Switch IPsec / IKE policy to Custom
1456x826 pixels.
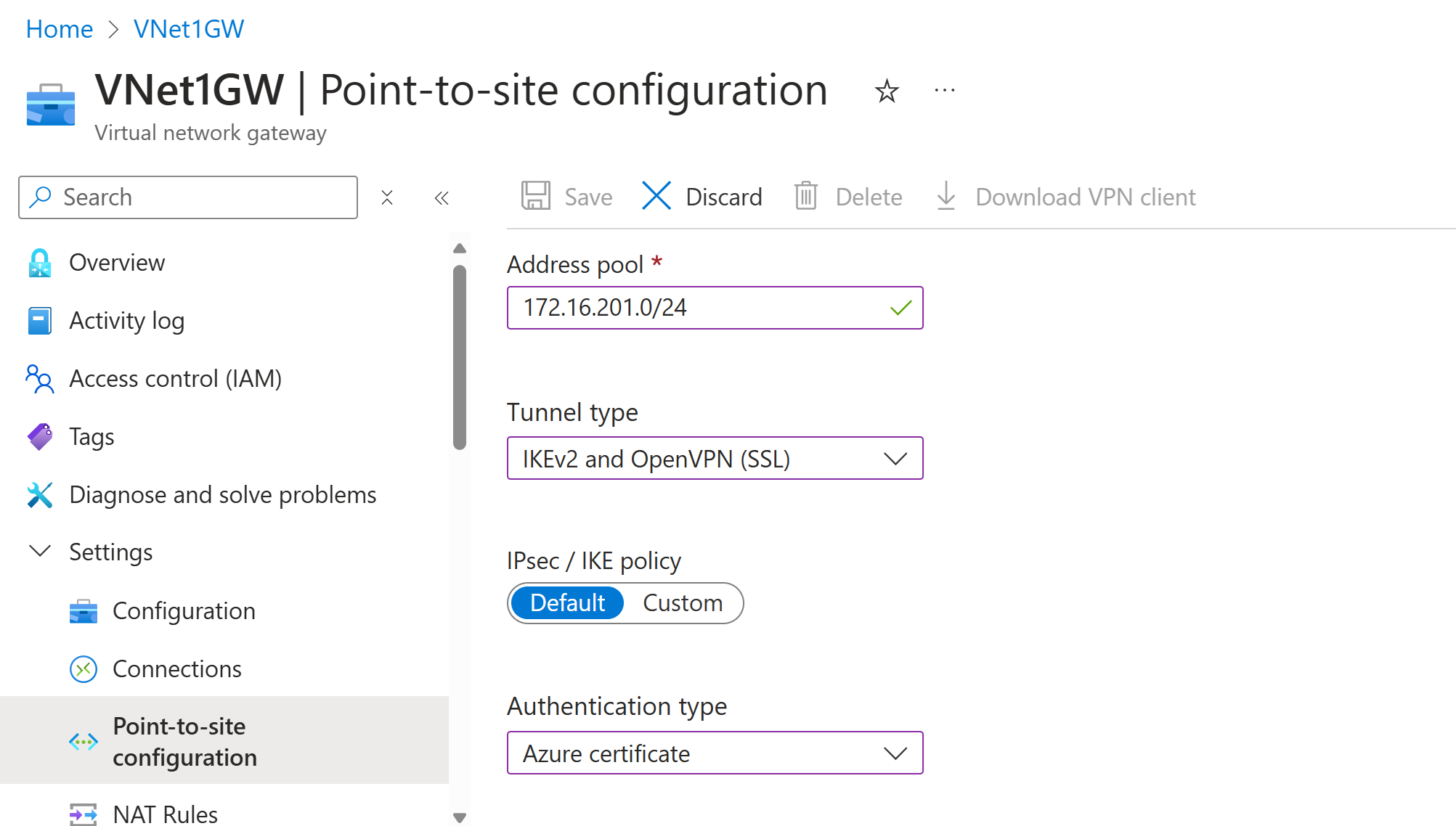pyautogui.click(x=683, y=603)
